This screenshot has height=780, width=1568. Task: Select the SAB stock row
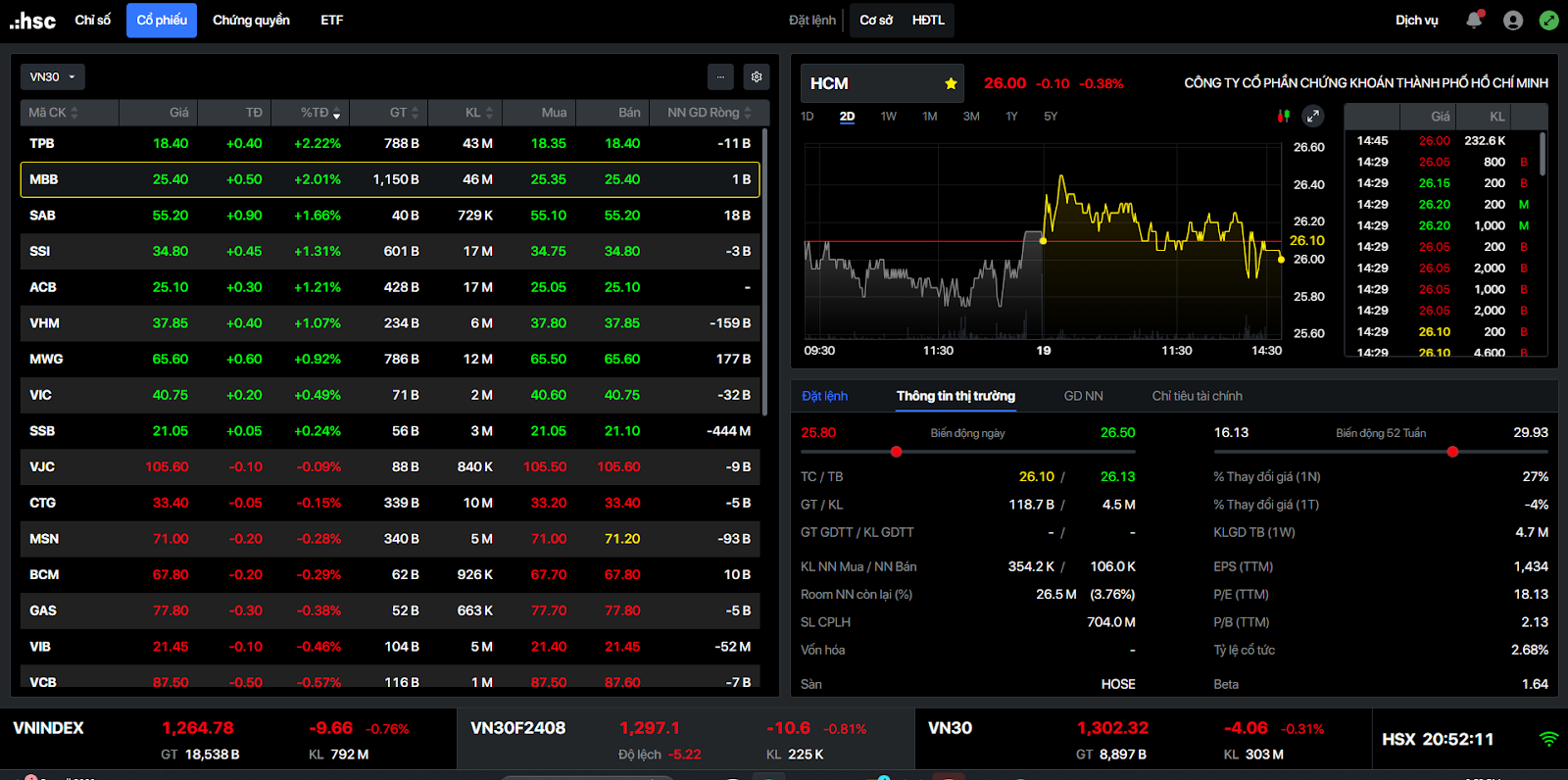click(390, 216)
